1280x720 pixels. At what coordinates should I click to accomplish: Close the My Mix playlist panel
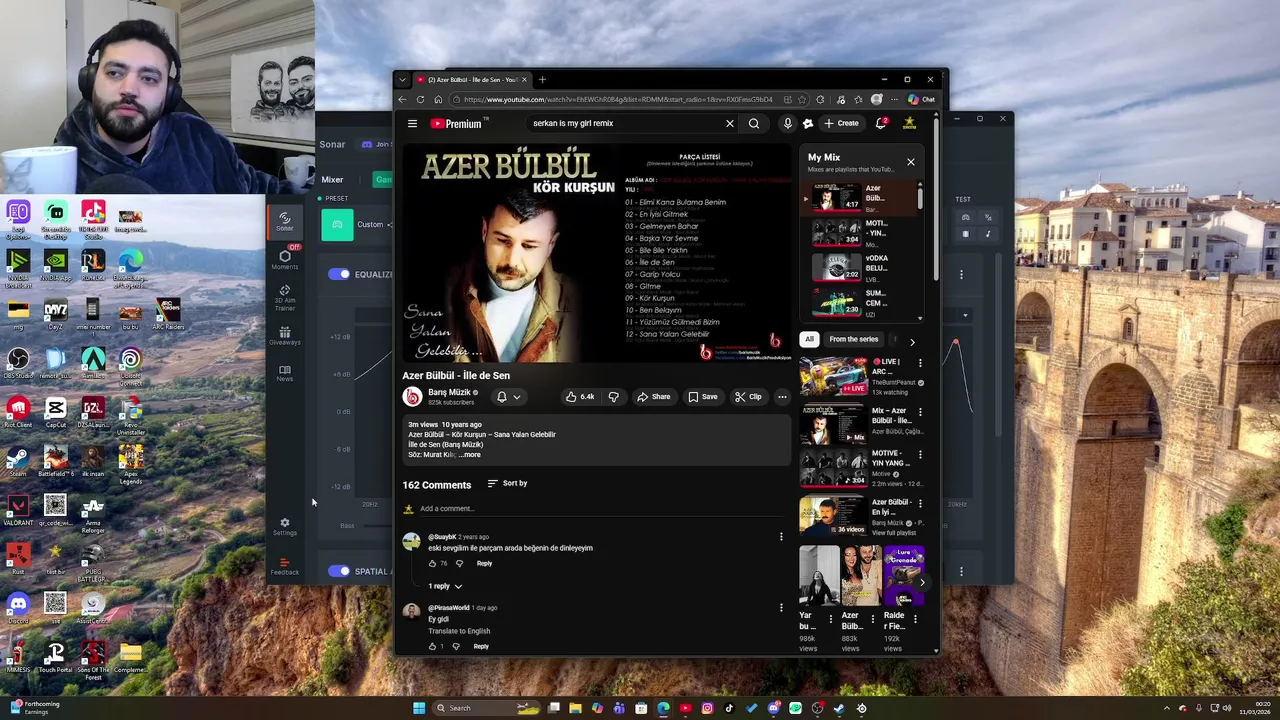[x=911, y=162]
